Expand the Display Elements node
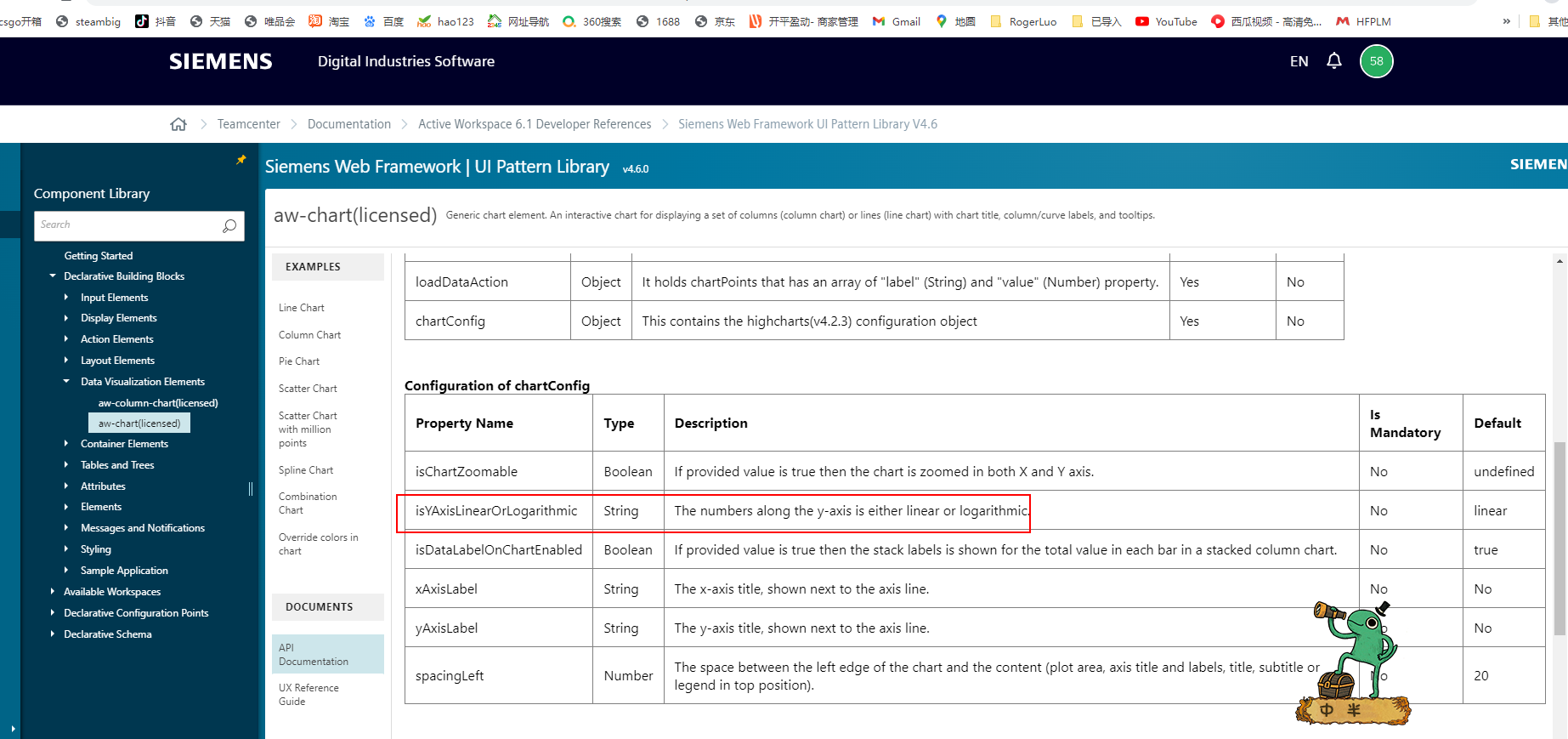This screenshot has width=1568, height=739. [66, 318]
